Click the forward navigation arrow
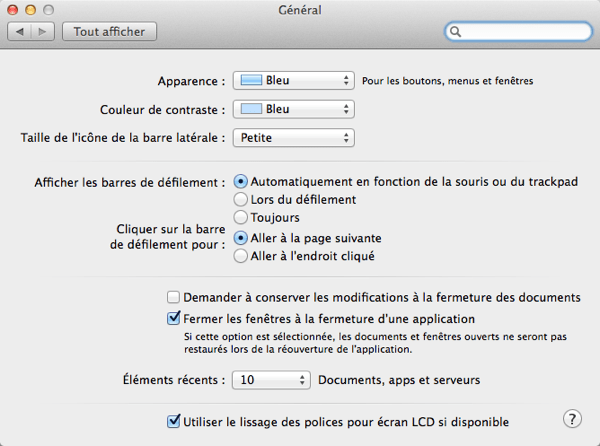 point(43,31)
